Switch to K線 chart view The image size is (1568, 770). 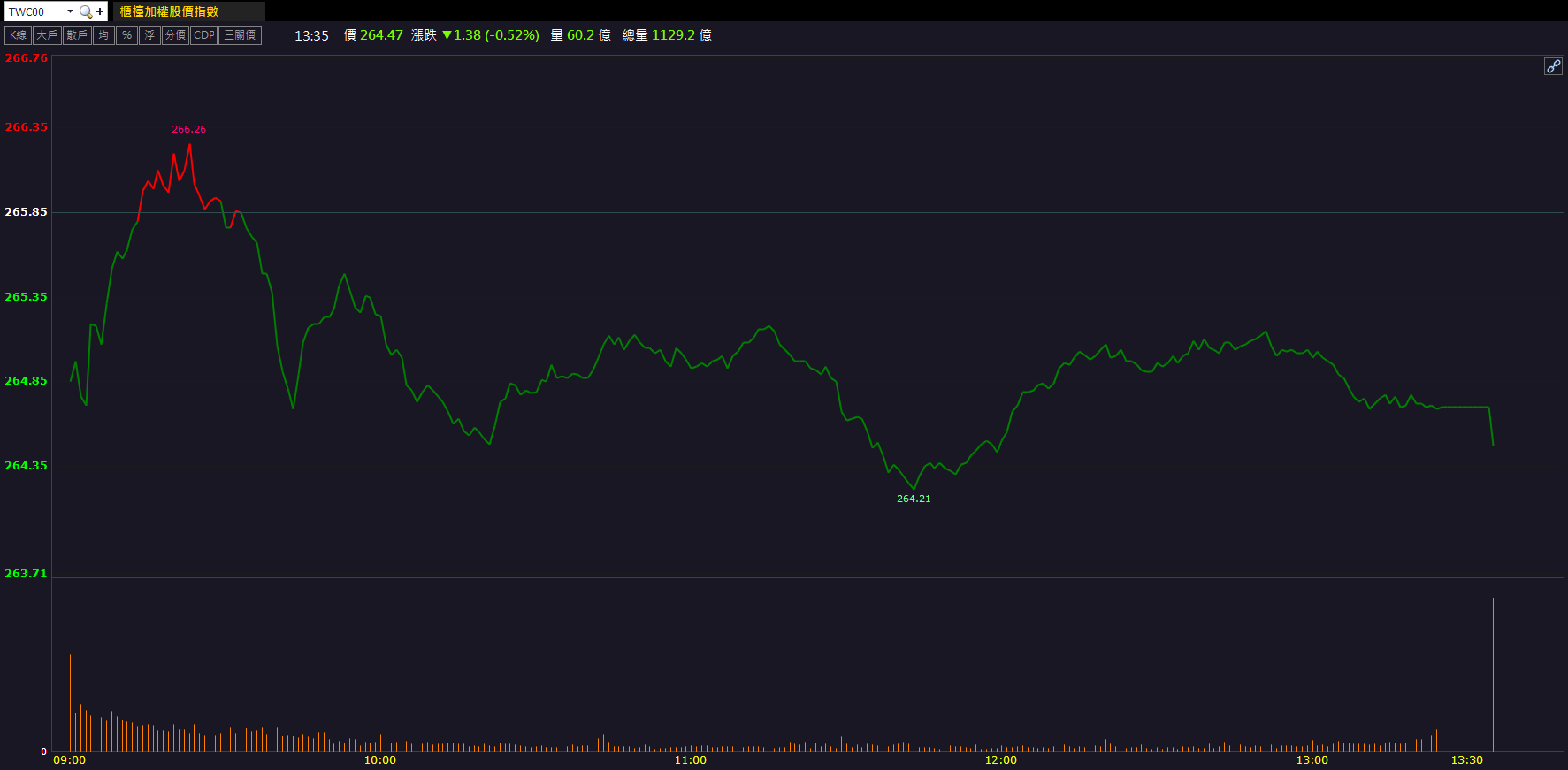point(19,35)
